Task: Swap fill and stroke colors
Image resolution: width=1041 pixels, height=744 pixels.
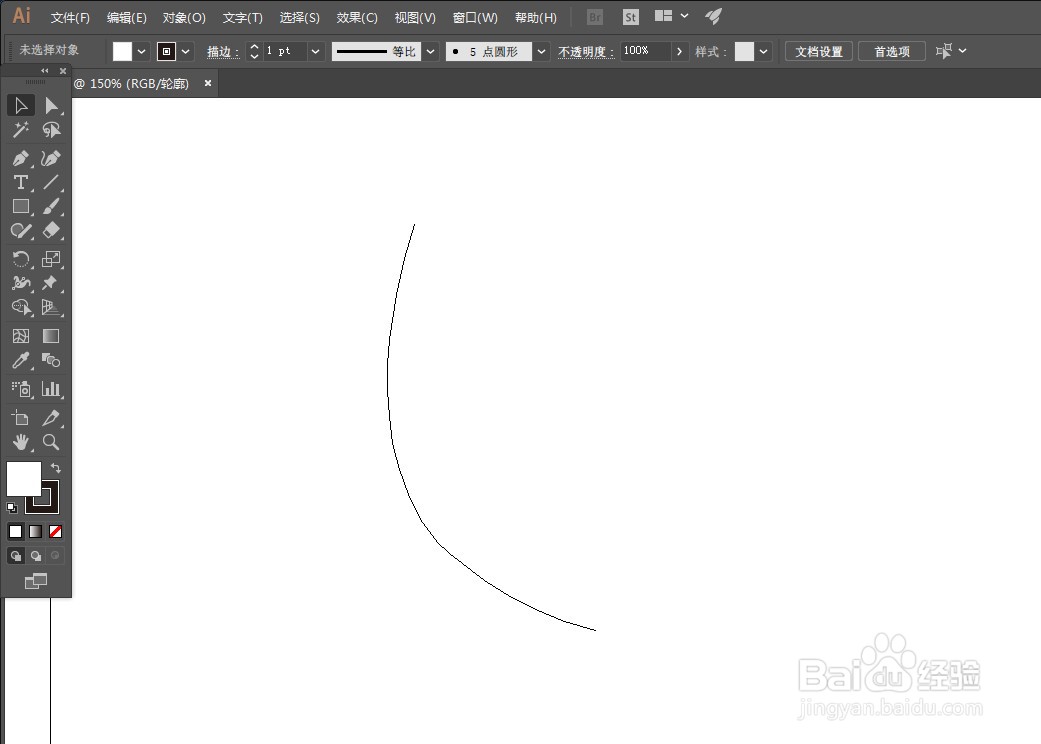Action: coord(56,468)
